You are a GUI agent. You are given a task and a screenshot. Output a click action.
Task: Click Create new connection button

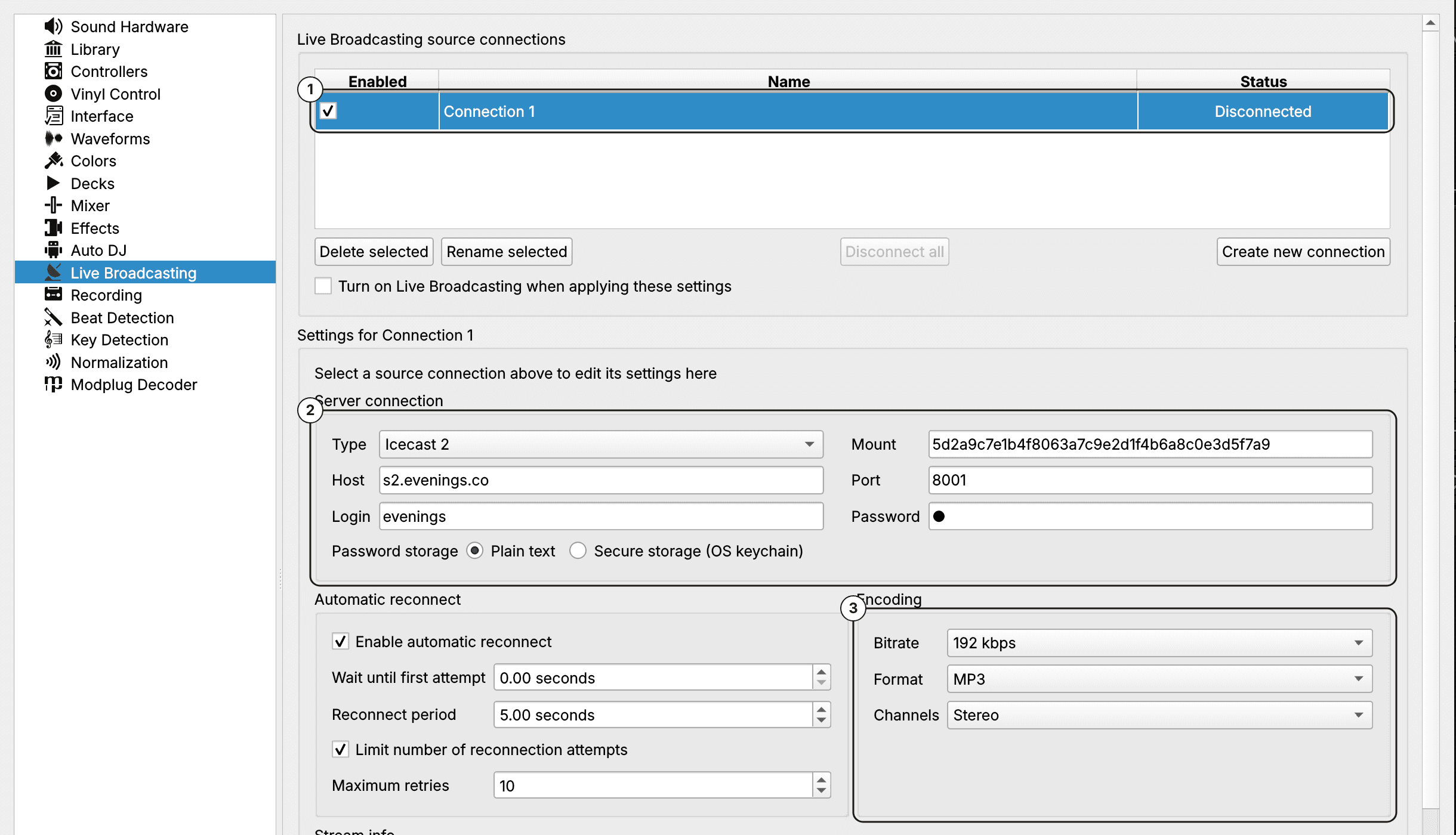click(1303, 252)
